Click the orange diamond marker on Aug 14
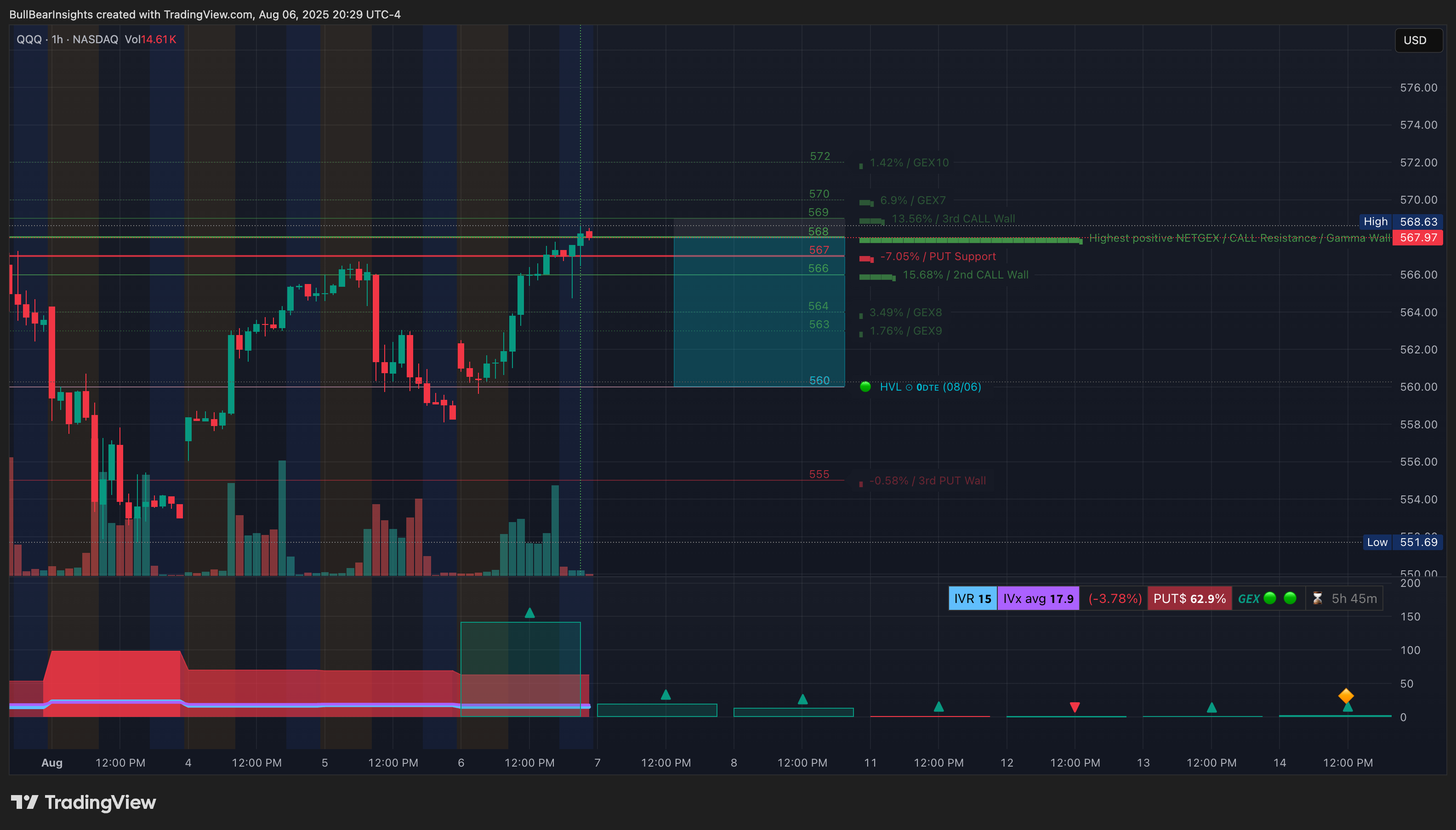1456x830 pixels. (x=1346, y=696)
